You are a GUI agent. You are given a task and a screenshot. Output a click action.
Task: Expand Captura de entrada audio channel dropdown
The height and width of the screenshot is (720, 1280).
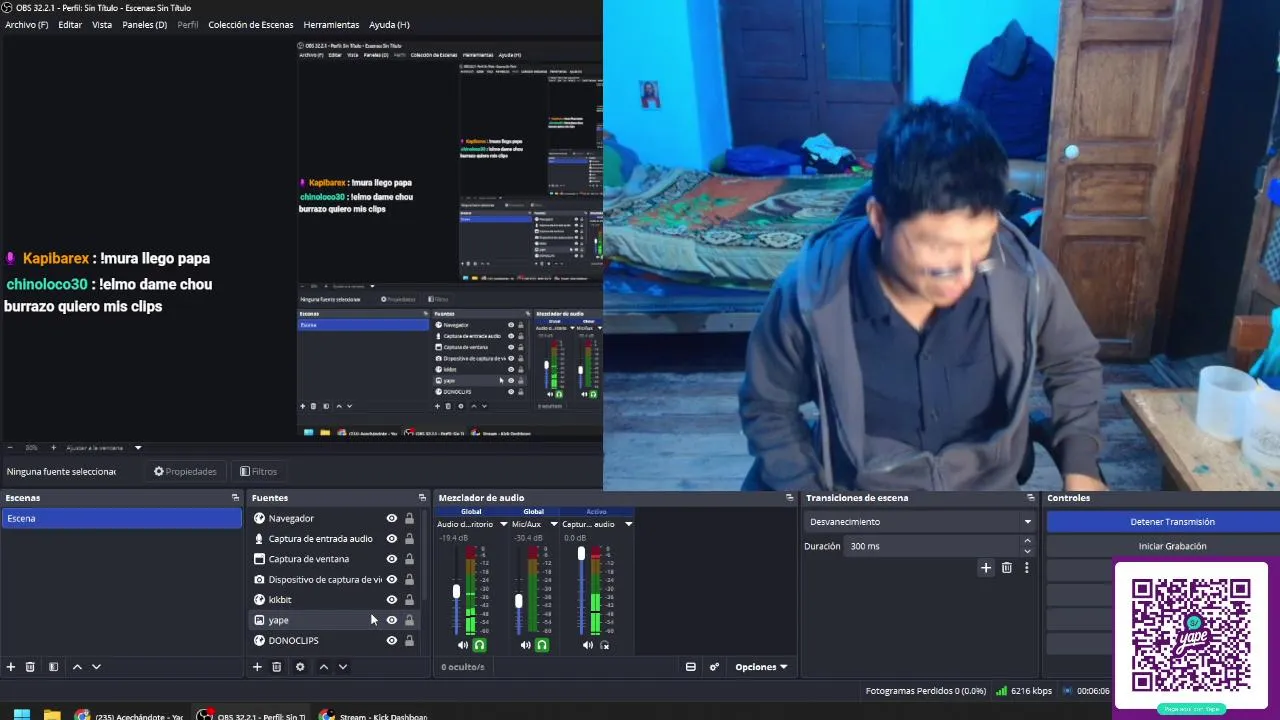[628, 524]
